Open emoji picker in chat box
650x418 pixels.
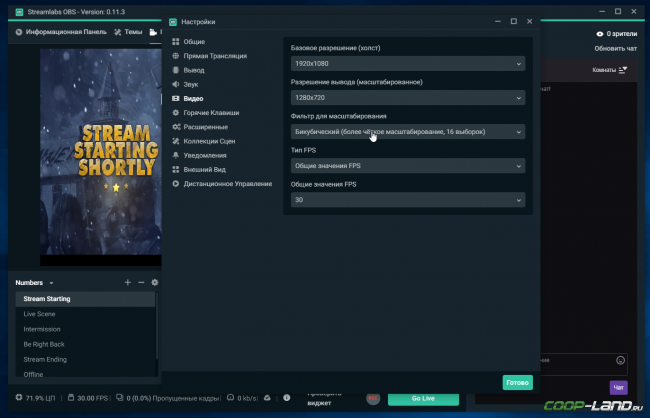coord(620,360)
